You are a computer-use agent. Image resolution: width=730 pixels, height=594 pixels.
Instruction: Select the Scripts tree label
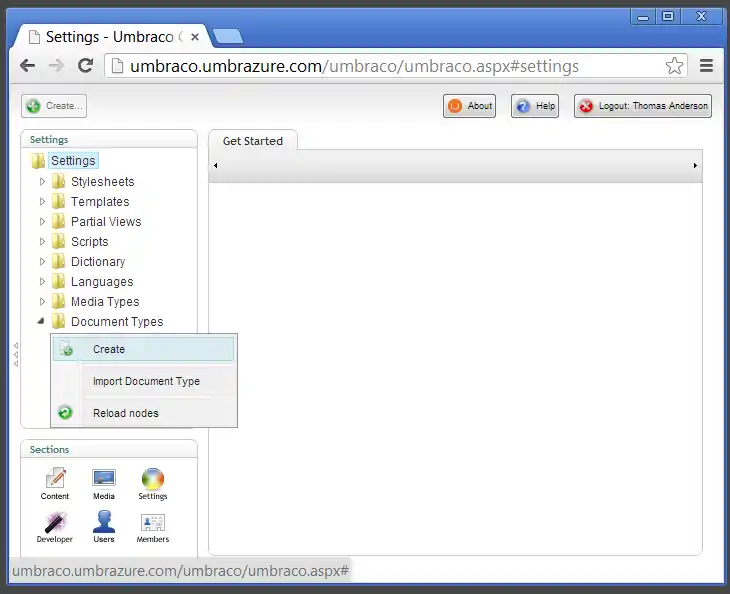[89, 242]
